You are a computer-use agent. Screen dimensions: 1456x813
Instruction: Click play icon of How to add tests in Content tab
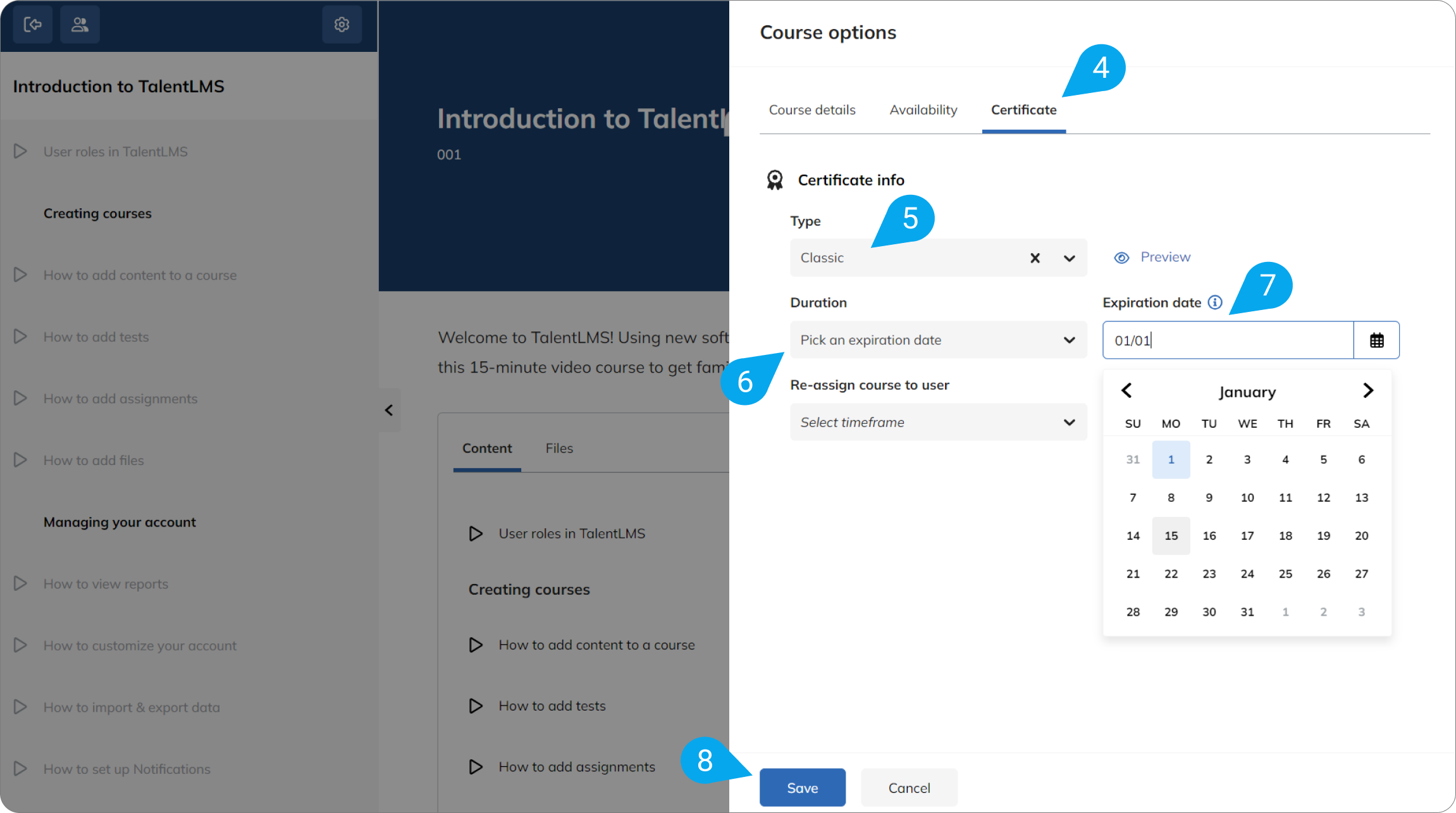476,705
